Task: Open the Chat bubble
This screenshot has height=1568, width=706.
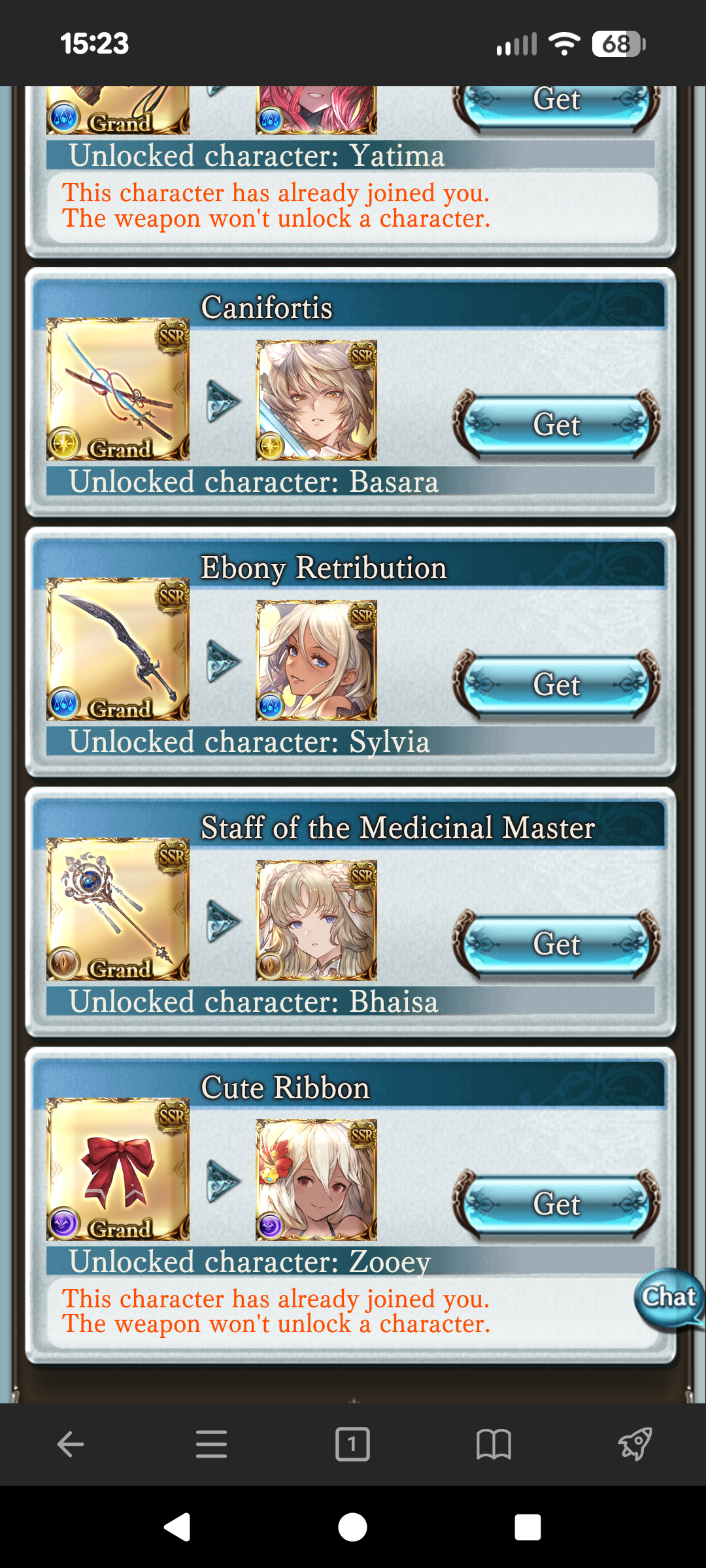Action: (x=669, y=1299)
